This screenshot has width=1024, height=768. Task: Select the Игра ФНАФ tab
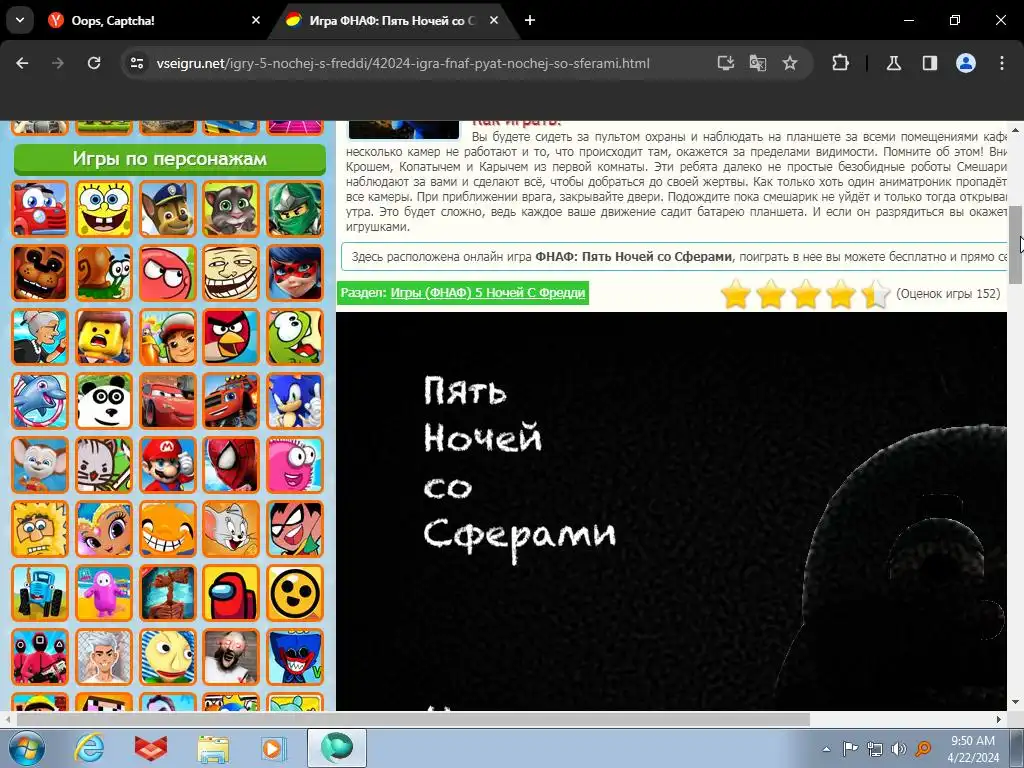(392, 21)
